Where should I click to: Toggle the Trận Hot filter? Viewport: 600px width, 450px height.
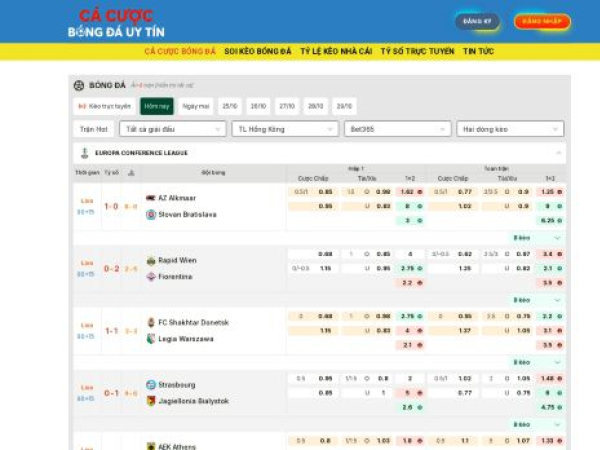click(x=93, y=129)
